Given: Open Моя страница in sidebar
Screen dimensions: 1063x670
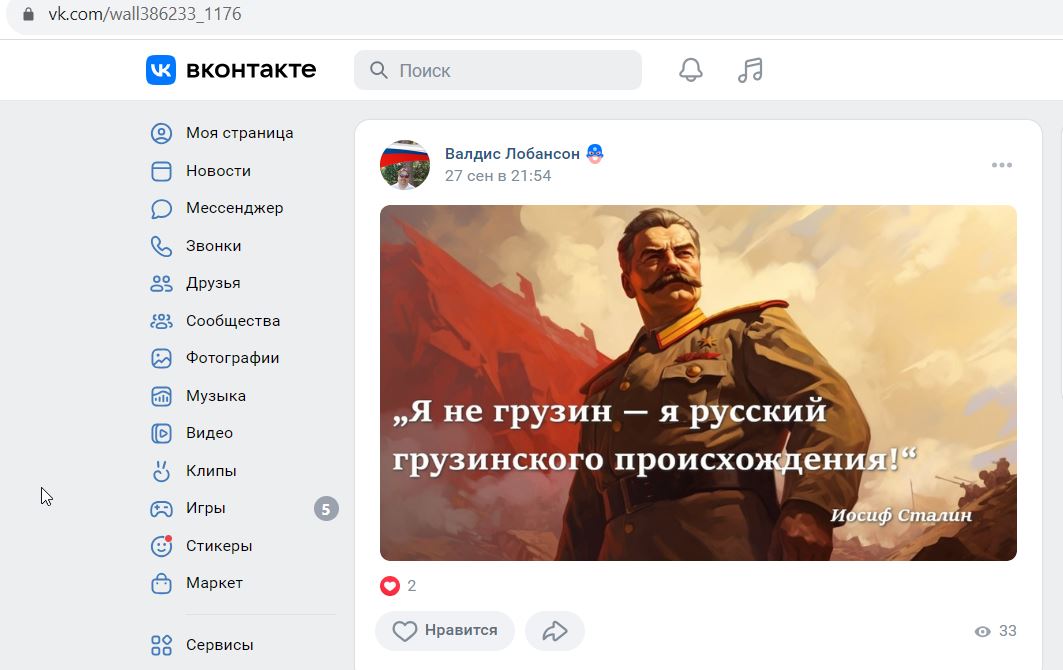Looking at the screenshot, I should click(222, 133).
